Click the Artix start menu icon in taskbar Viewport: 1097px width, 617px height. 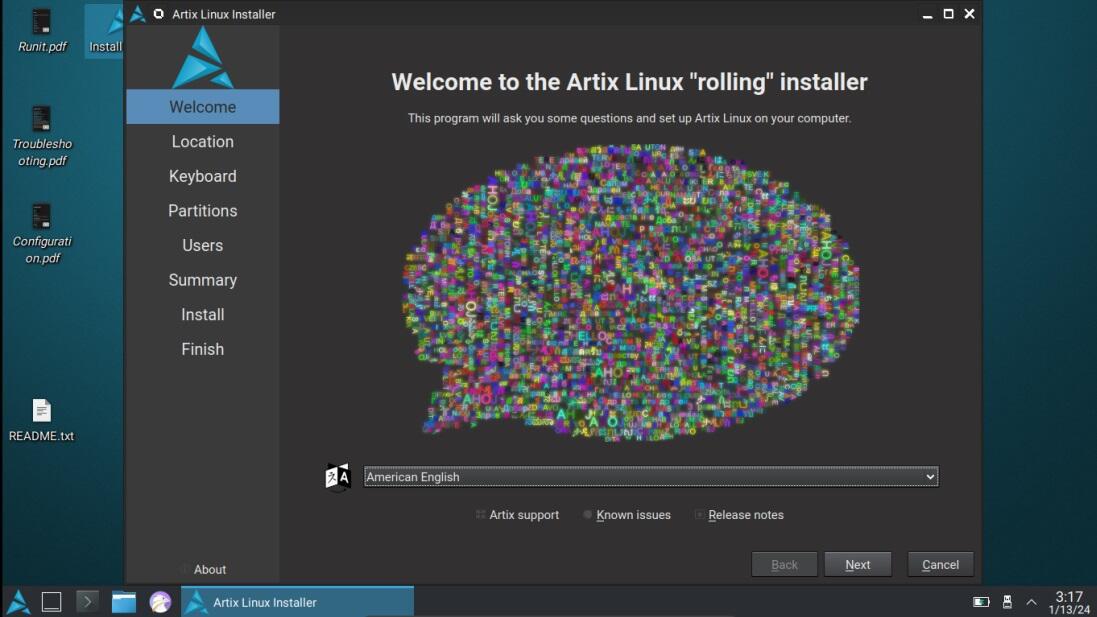[x=17, y=602]
